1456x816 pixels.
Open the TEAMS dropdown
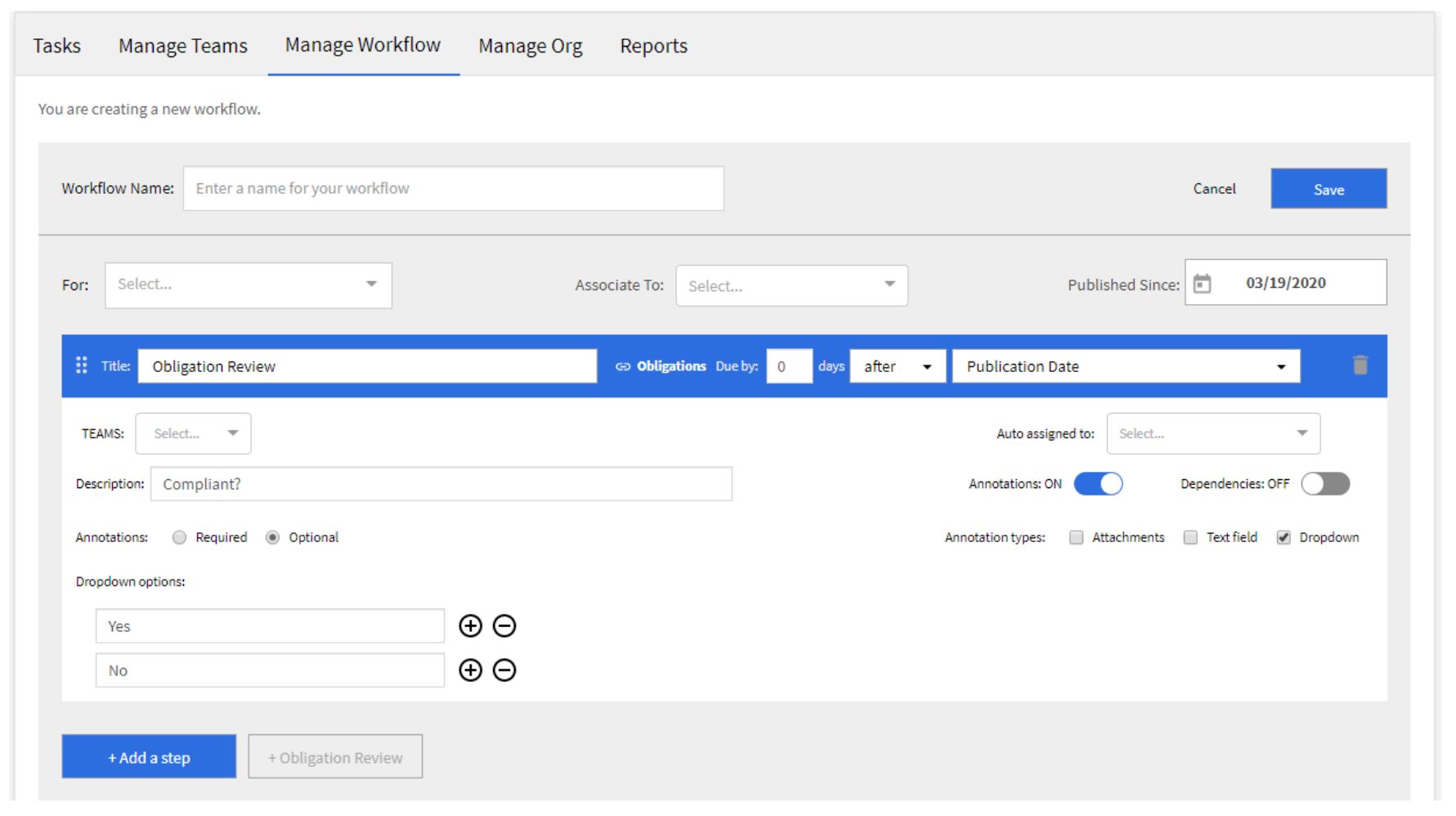click(x=193, y=433)
